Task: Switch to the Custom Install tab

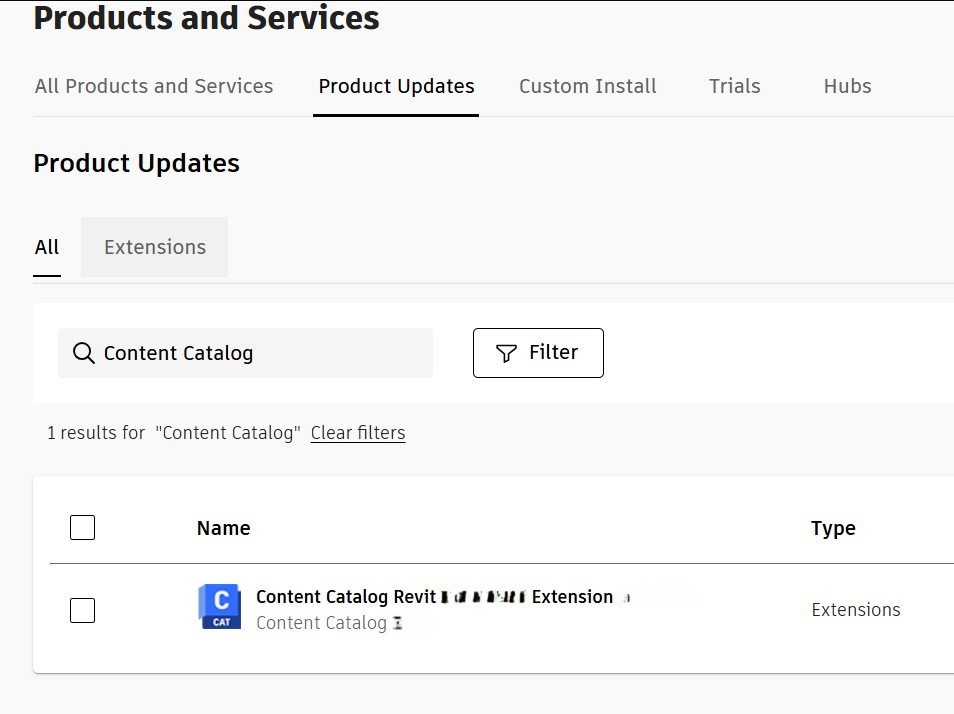Action: [x=587, y=86]
